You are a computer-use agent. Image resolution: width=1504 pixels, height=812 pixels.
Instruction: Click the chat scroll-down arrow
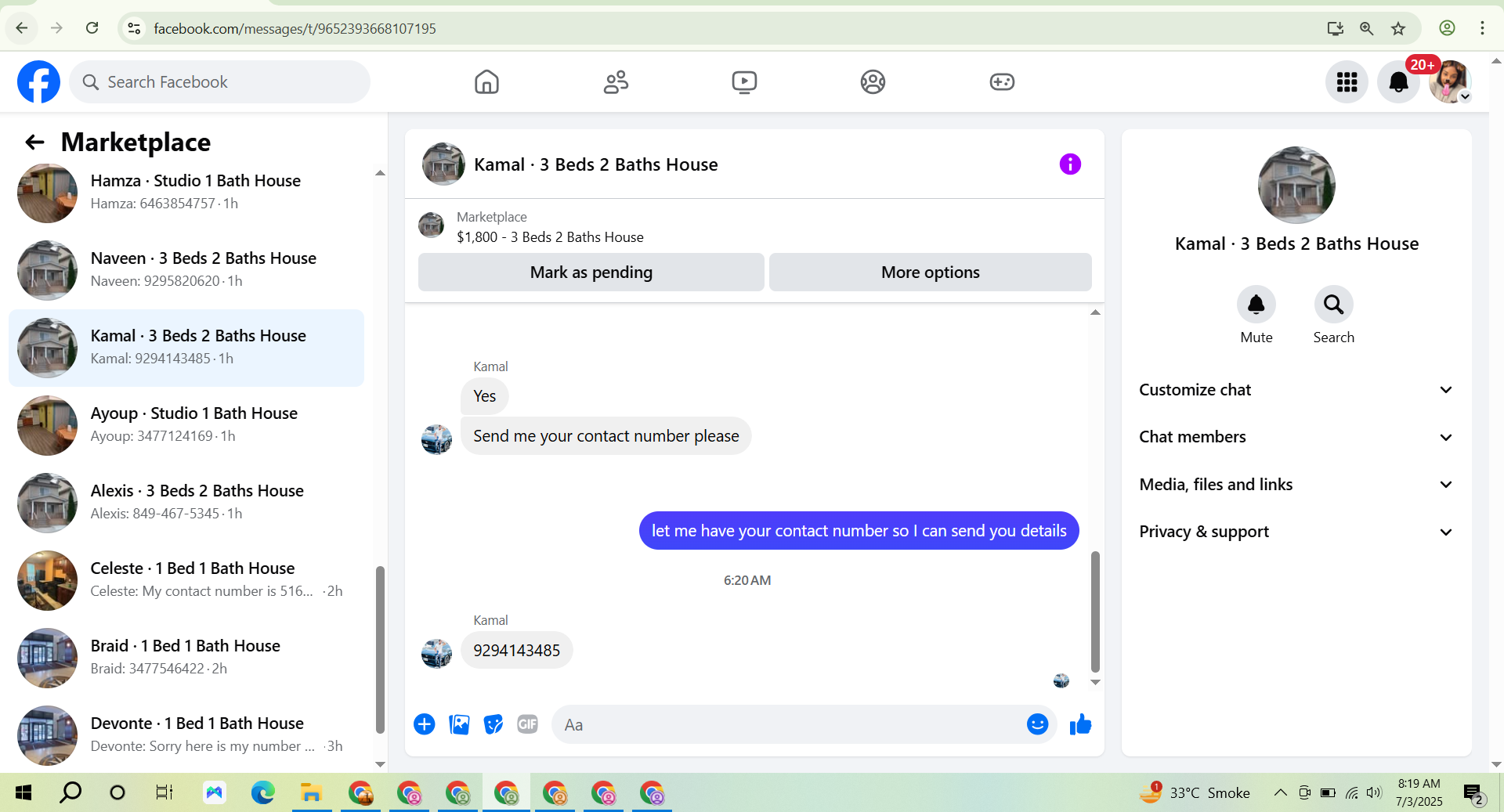click(1095, 682)
